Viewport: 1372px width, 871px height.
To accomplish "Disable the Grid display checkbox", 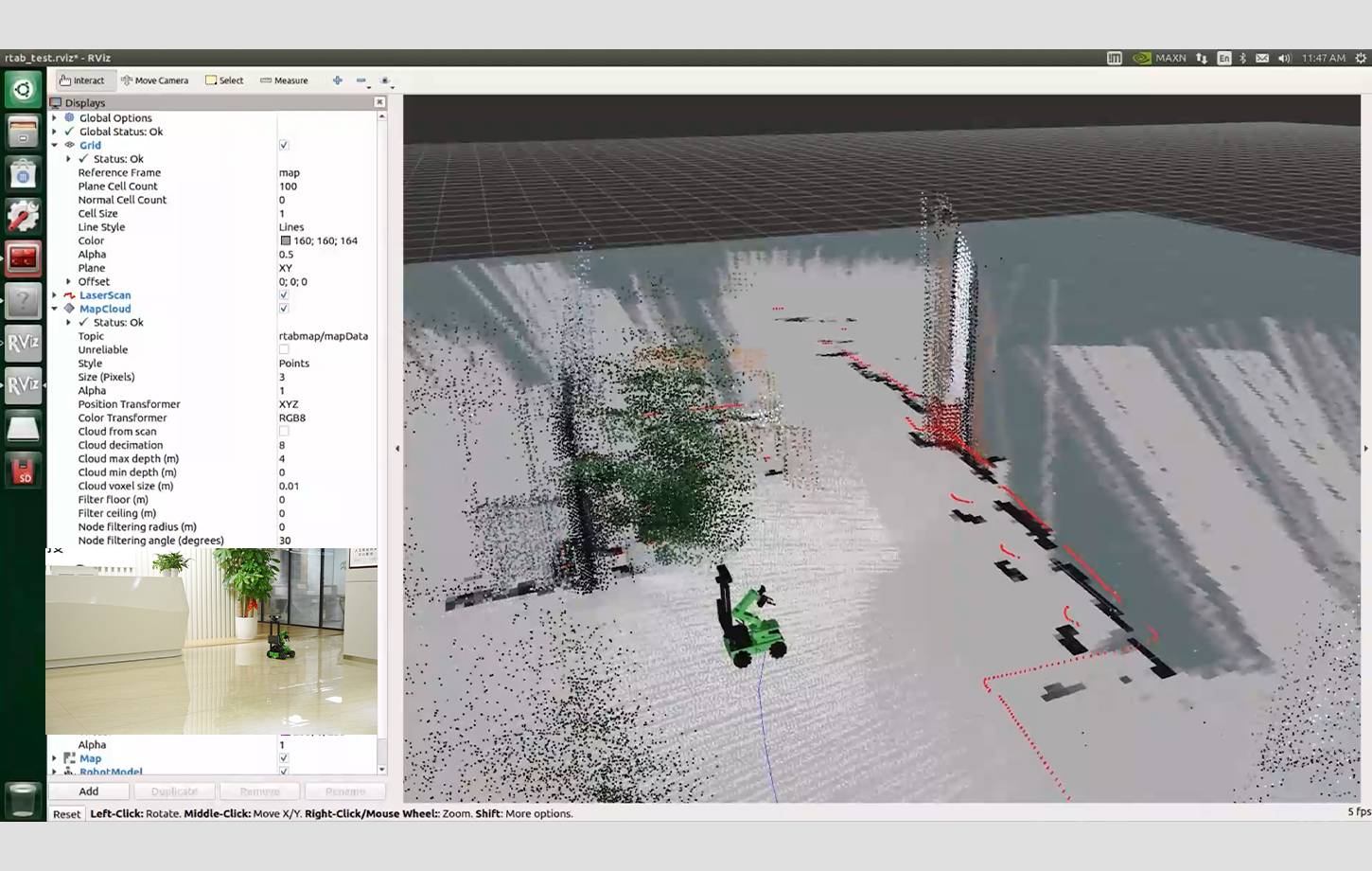I will (284, 146).
